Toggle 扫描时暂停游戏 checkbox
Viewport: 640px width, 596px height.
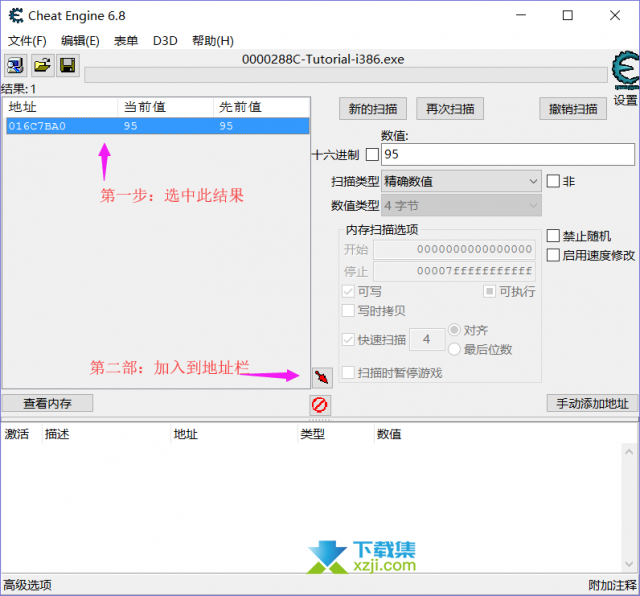pos(348,373)
